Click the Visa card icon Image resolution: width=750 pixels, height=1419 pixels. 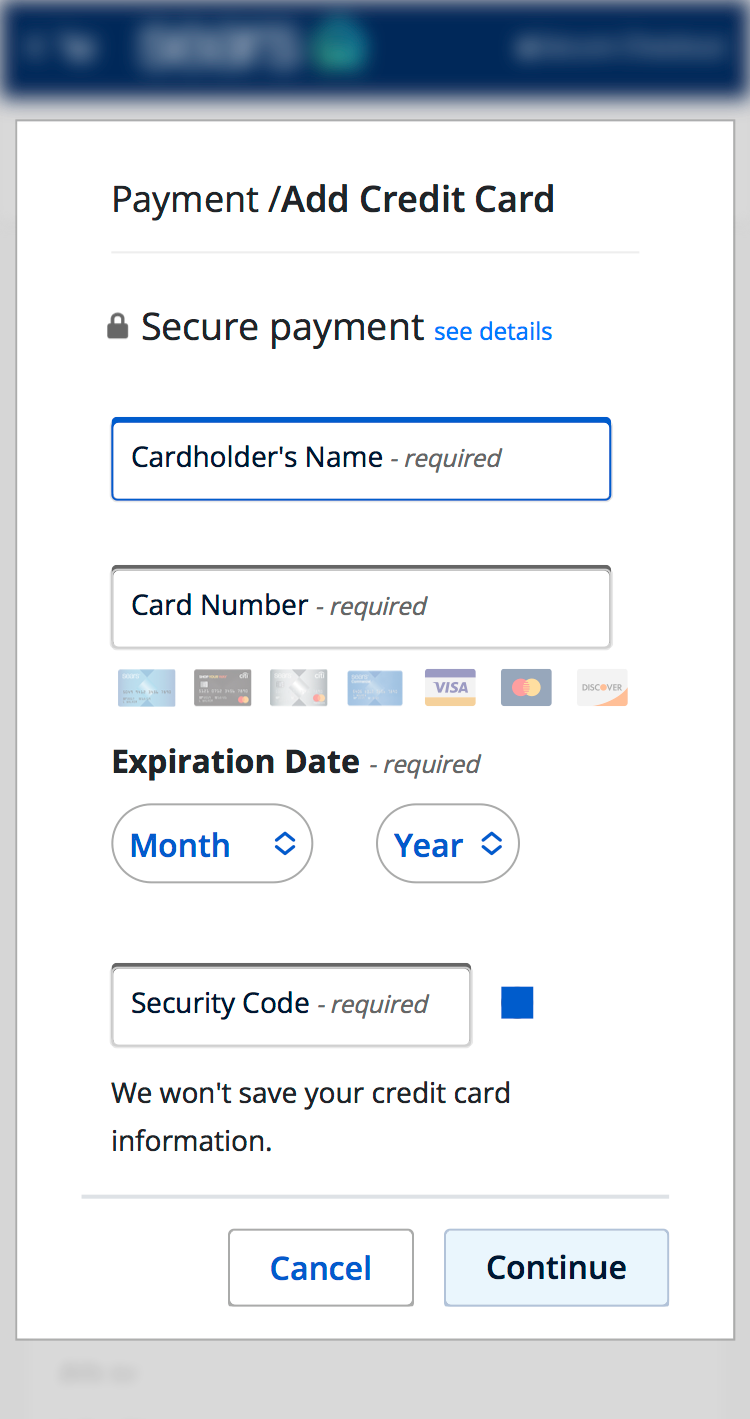click(450, 687)
